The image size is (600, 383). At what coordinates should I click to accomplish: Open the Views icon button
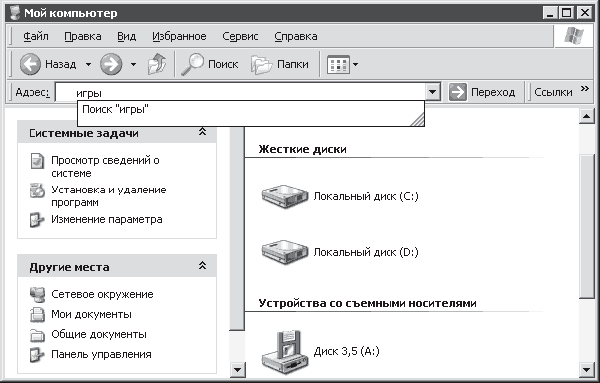pyautogui.click(x=338, y=64)
